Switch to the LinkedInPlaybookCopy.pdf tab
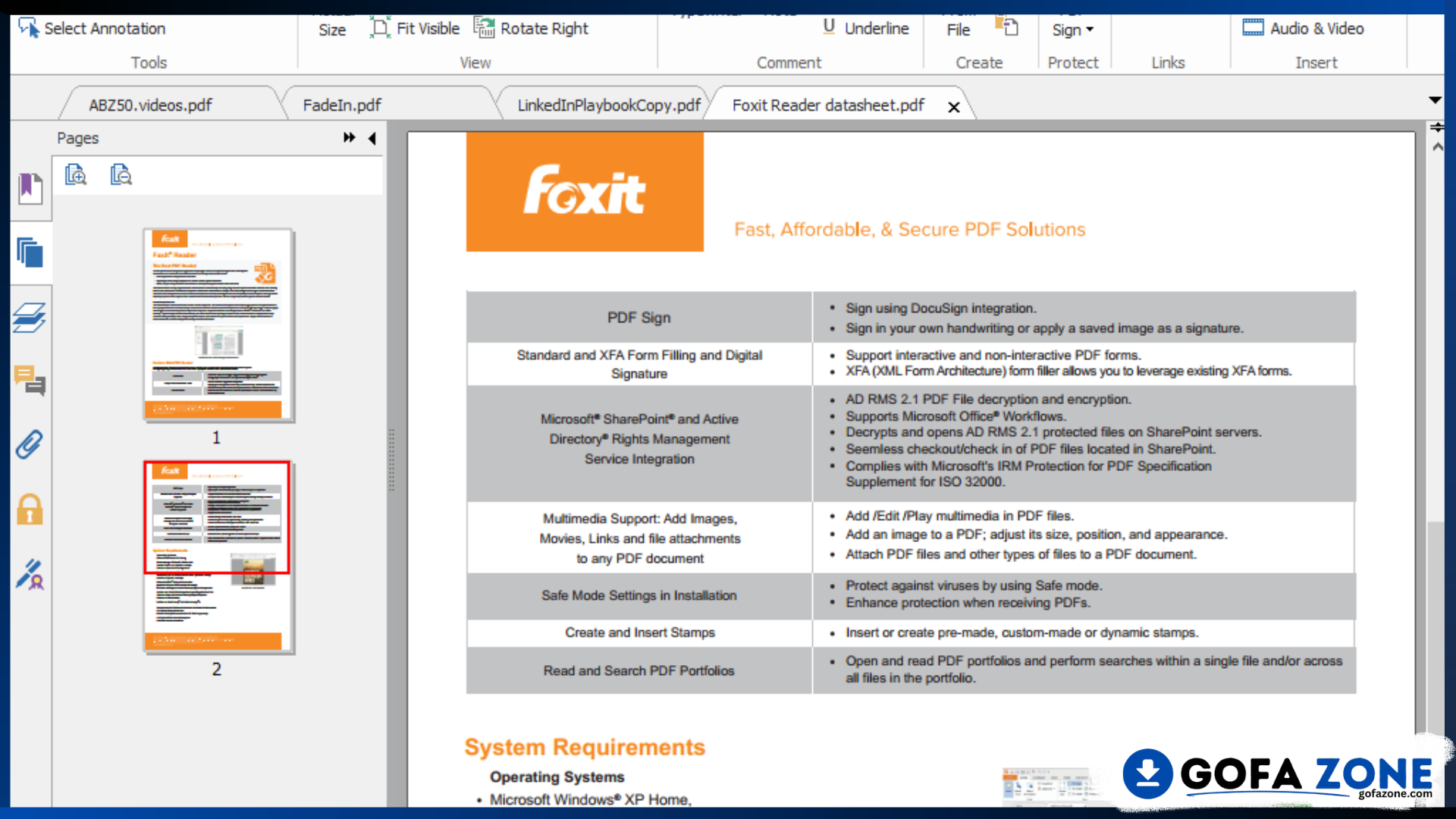Screen dimensions: 1456x819 click(x=609, y=105)
